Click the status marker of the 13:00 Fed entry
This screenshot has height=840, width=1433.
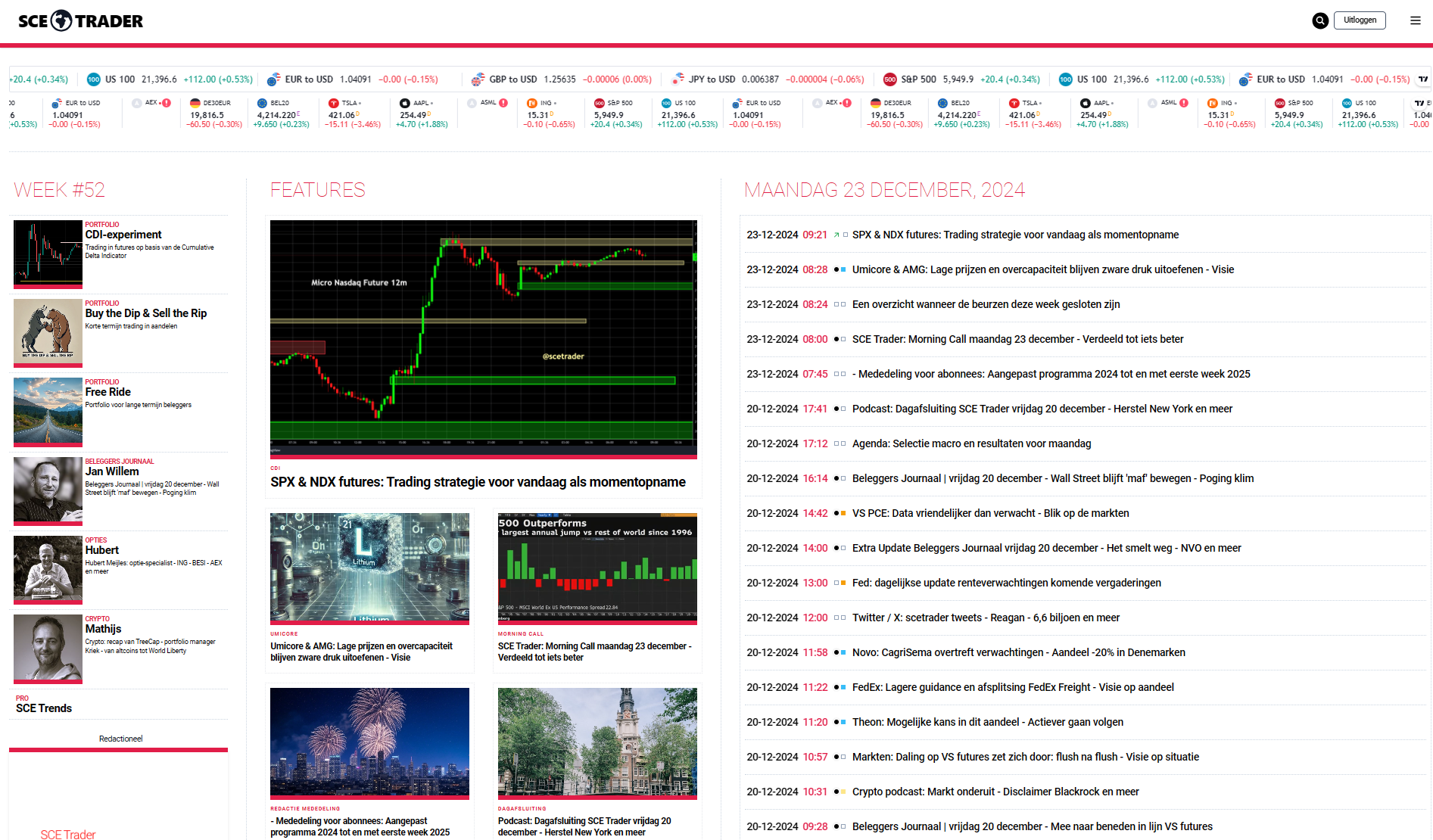pyautogui.click(x=840, y=583)
